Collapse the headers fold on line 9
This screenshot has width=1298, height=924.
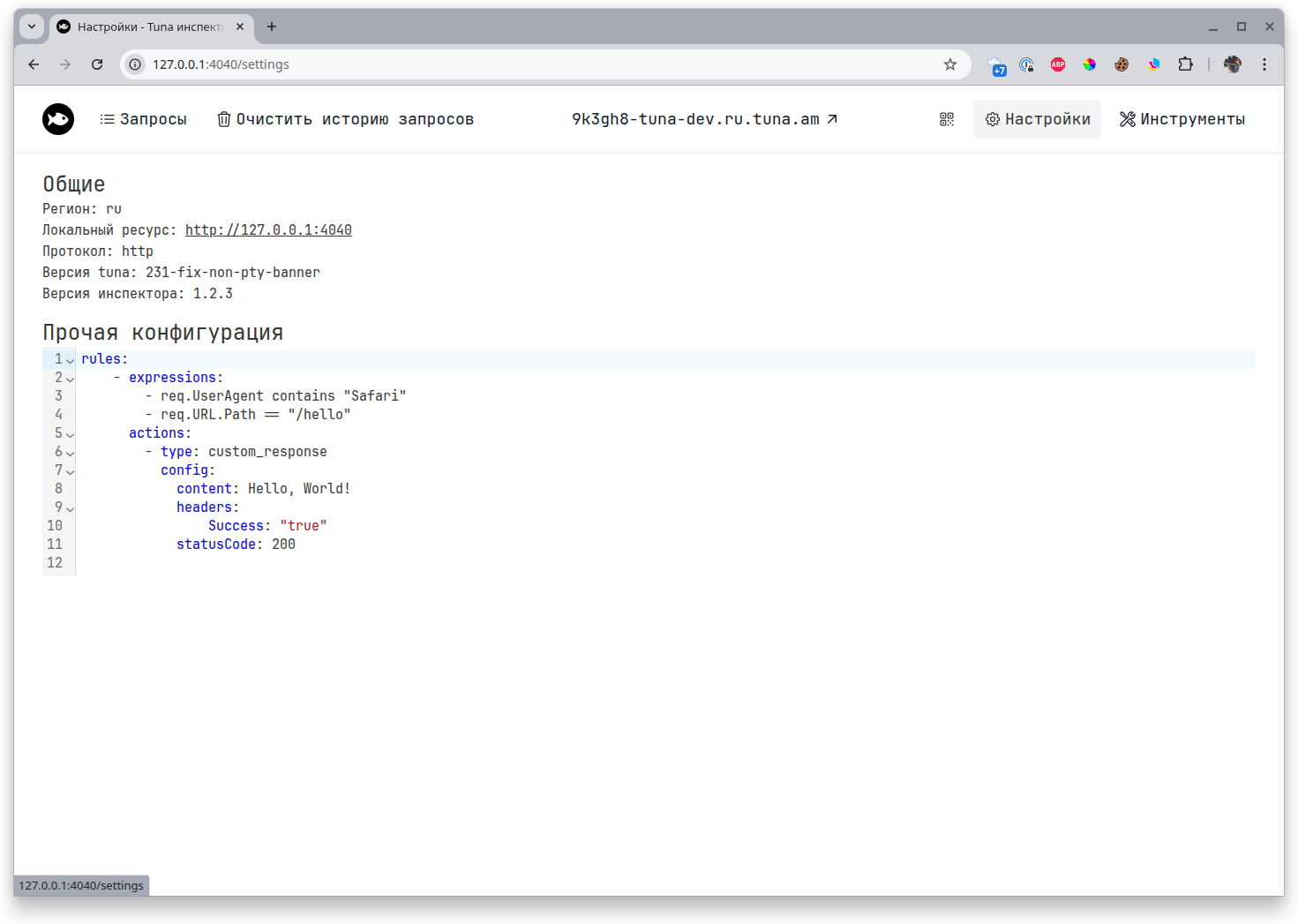(70, 508)
